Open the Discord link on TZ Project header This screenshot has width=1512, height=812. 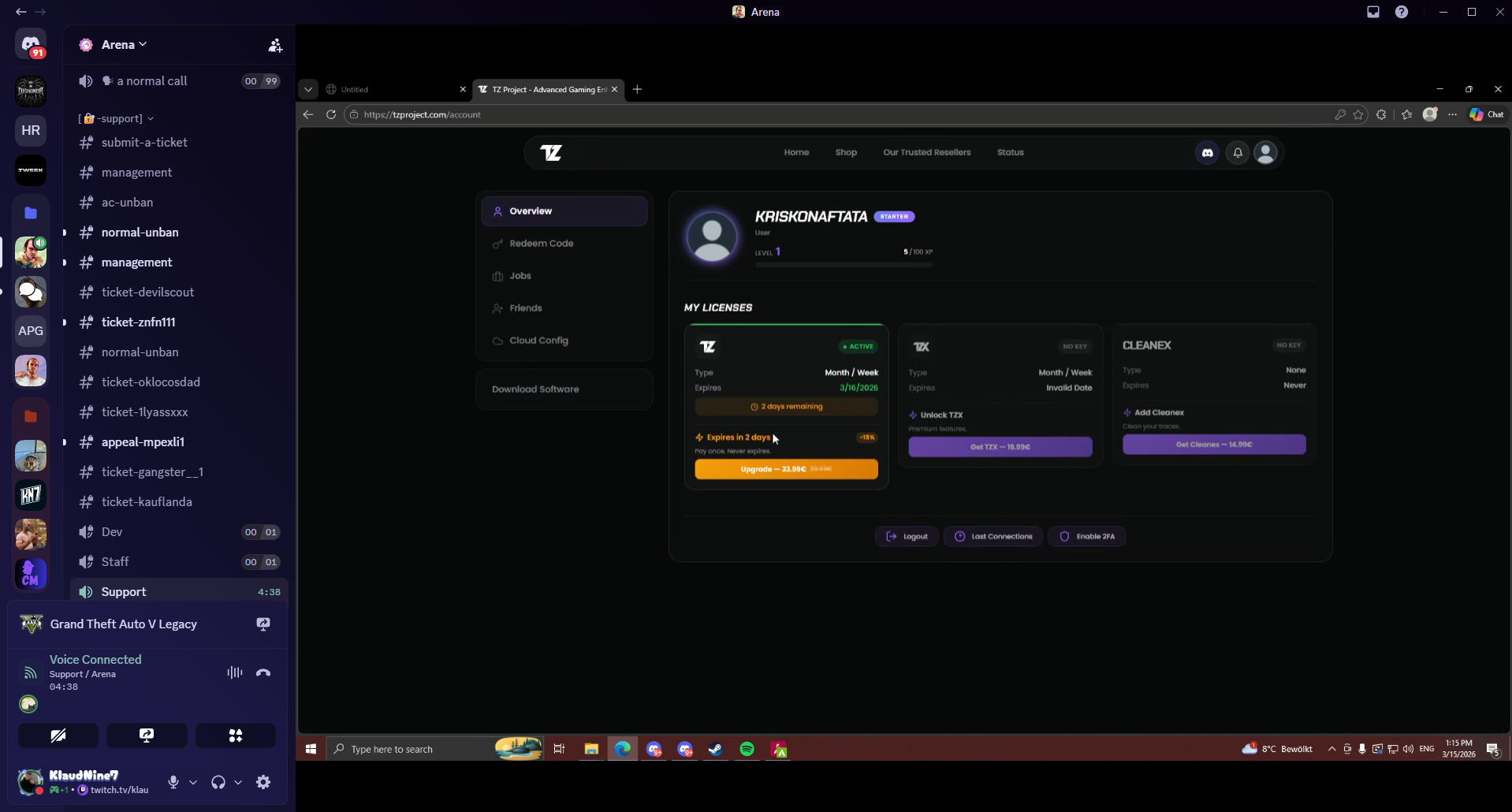1207,153
